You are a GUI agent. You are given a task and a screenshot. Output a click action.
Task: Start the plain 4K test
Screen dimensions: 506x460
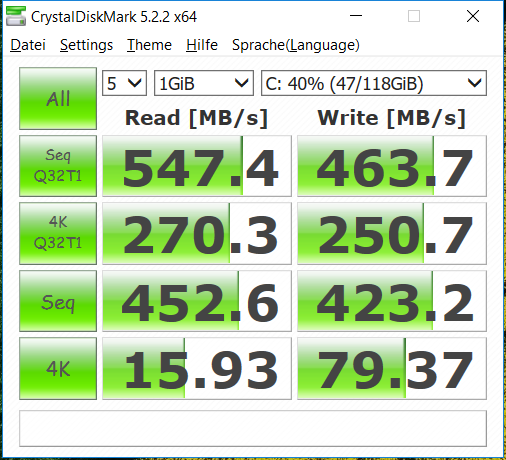pyautogui.click(x=58, y=368)
